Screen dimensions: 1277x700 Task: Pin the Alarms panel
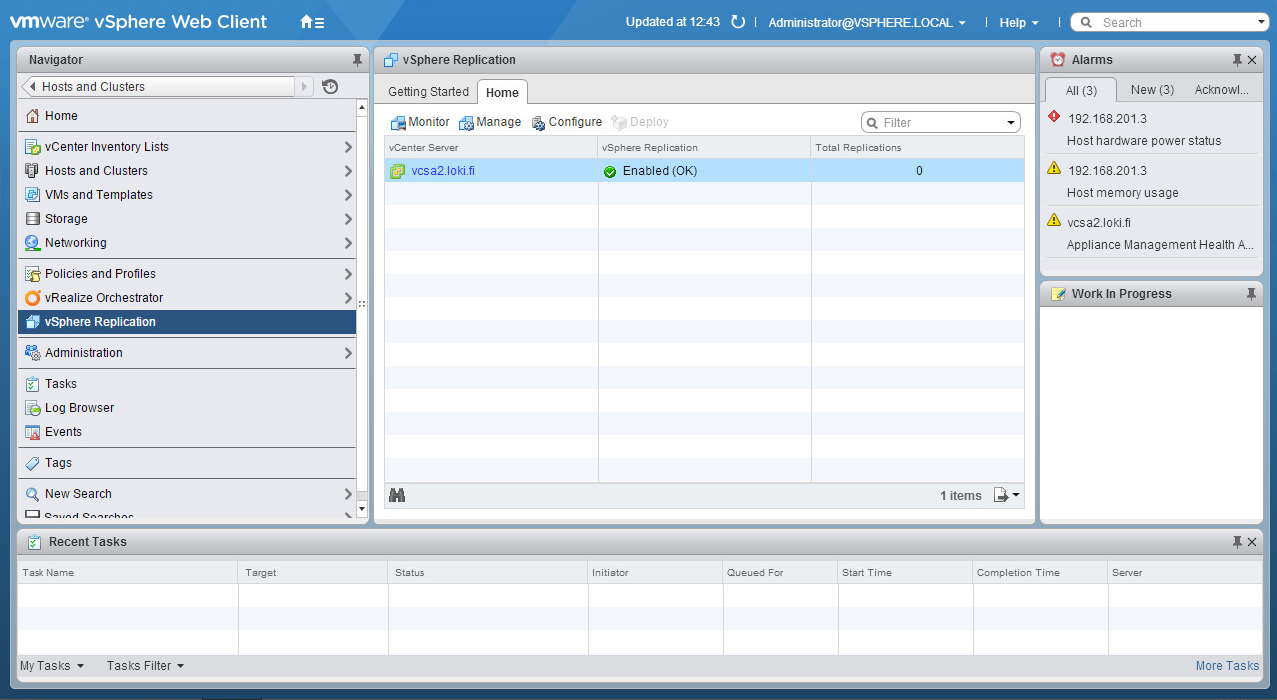click(1237, 60)
